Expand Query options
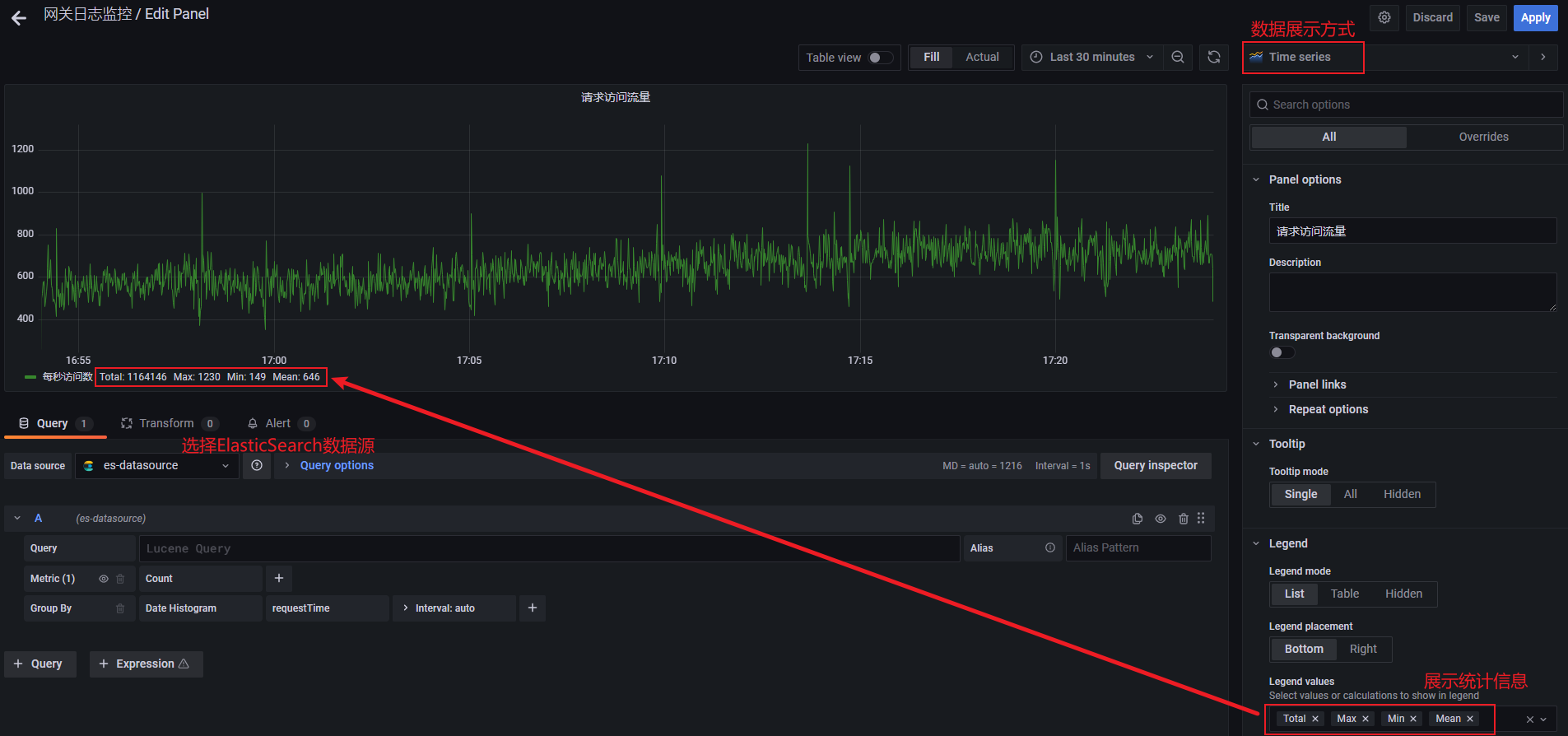 337,465
